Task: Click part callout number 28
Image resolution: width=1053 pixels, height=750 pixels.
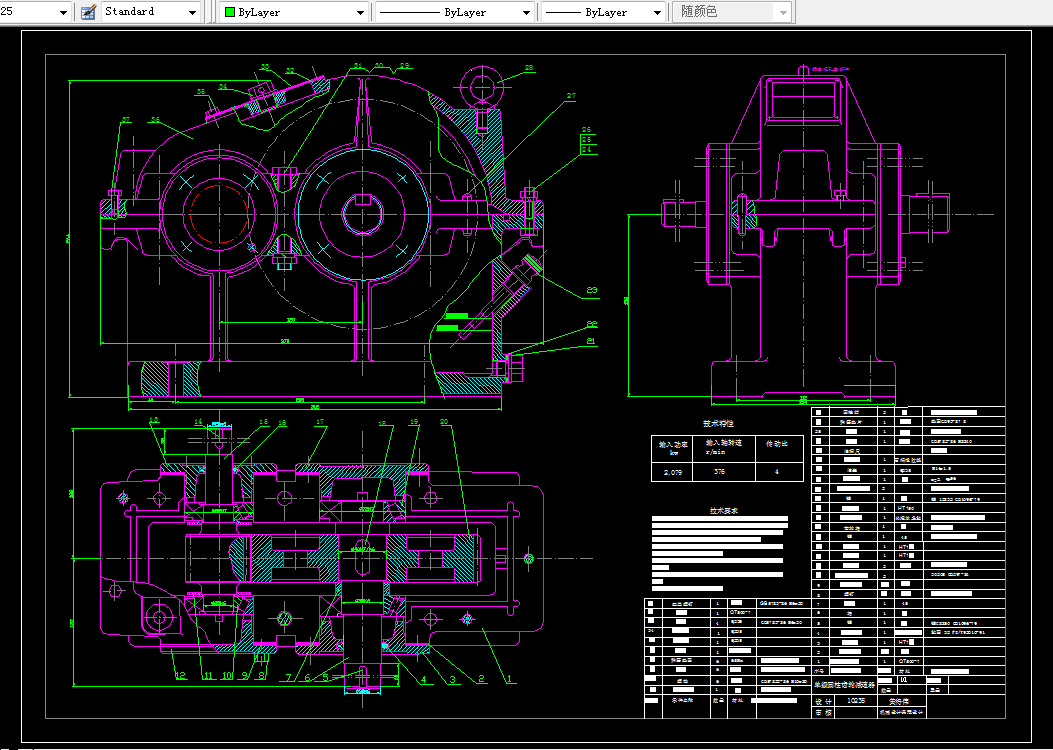Action: [x=529, y=69]
